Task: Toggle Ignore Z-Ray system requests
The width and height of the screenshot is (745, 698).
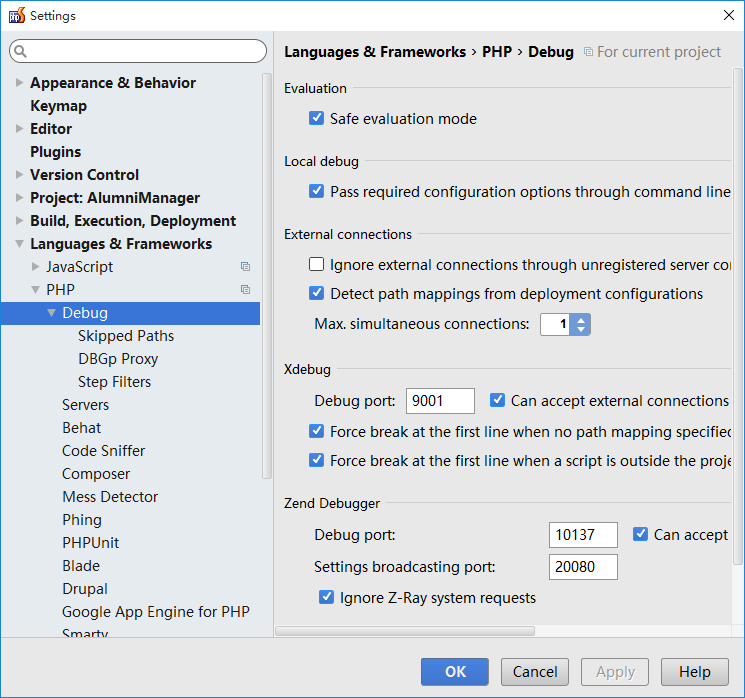Action: click(x=326, y=597)
